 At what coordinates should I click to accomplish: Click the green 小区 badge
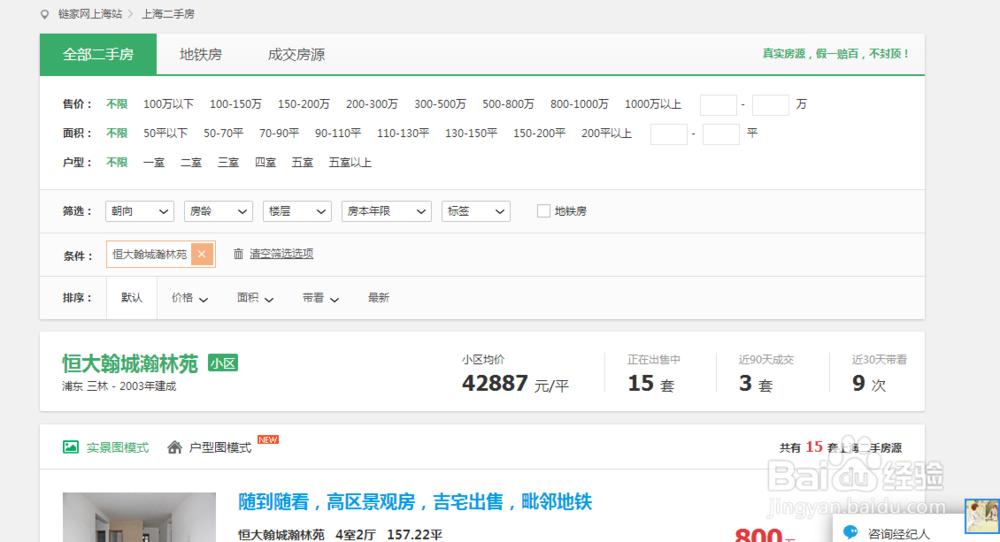pyautogui.click(x=223, y=363)
